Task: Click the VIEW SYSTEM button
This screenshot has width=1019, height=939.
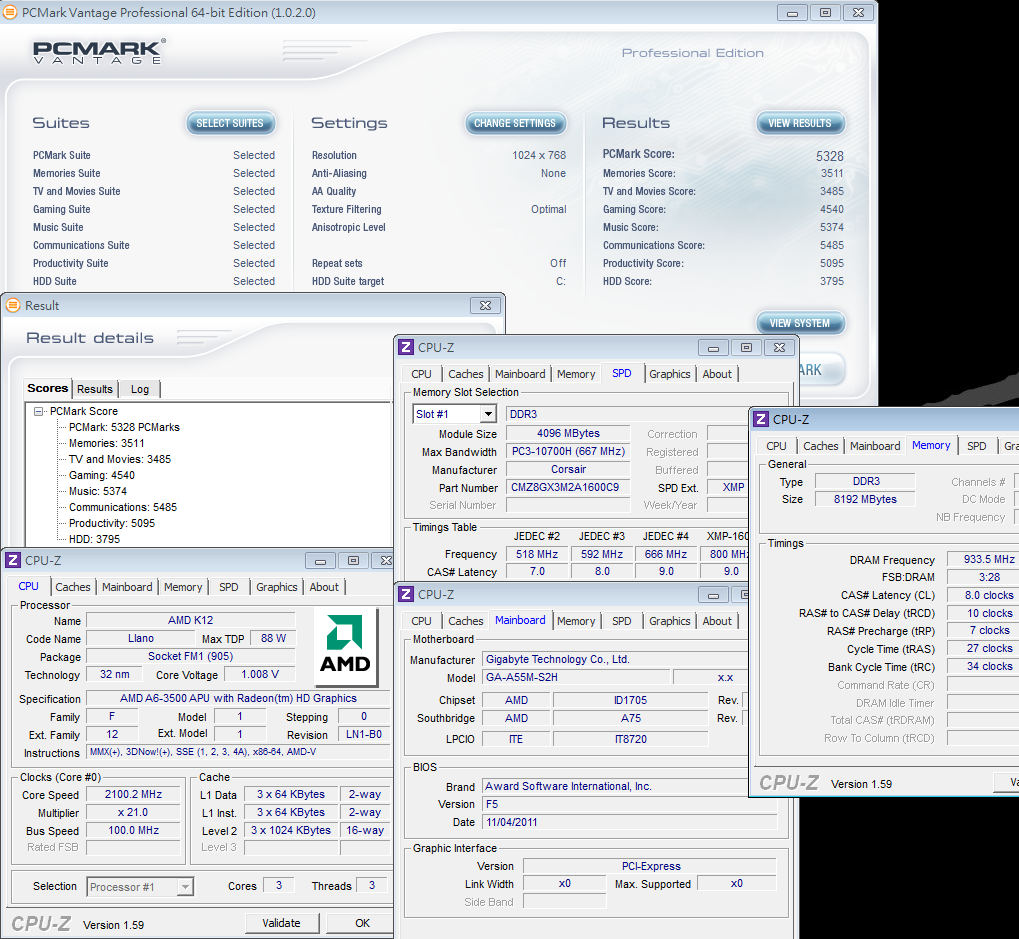Action: click(x=800, y=323)
